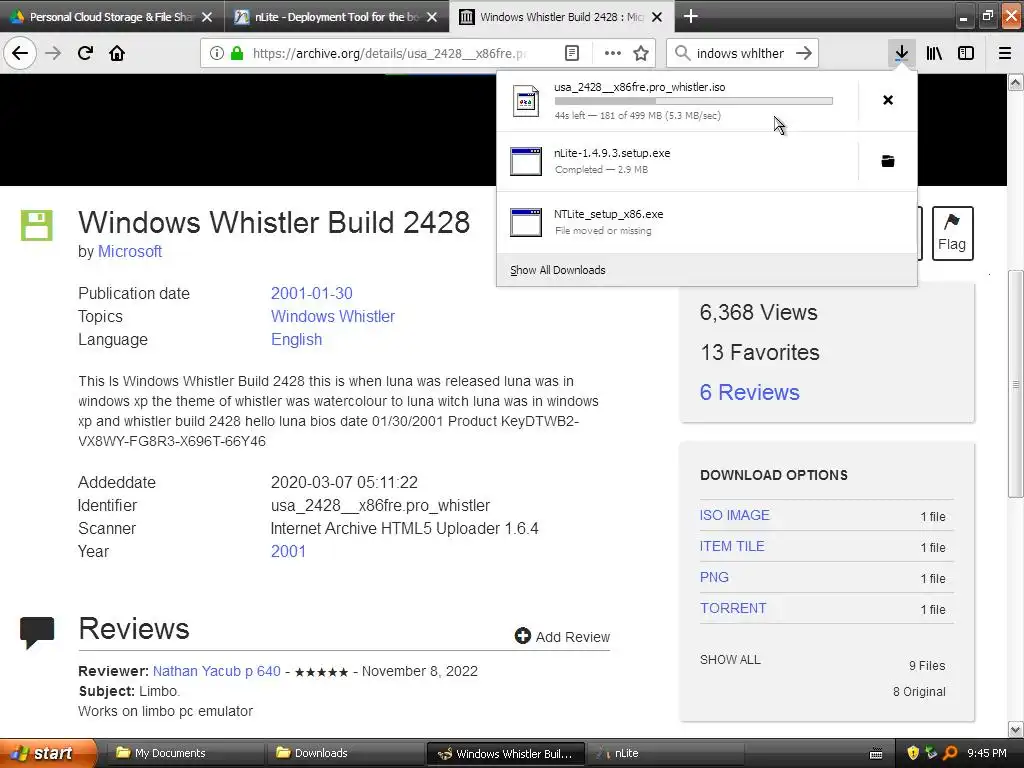Viewport: 1024px width, 768px height.
Task: Open a new browser tab
Action: coord(691,16)
